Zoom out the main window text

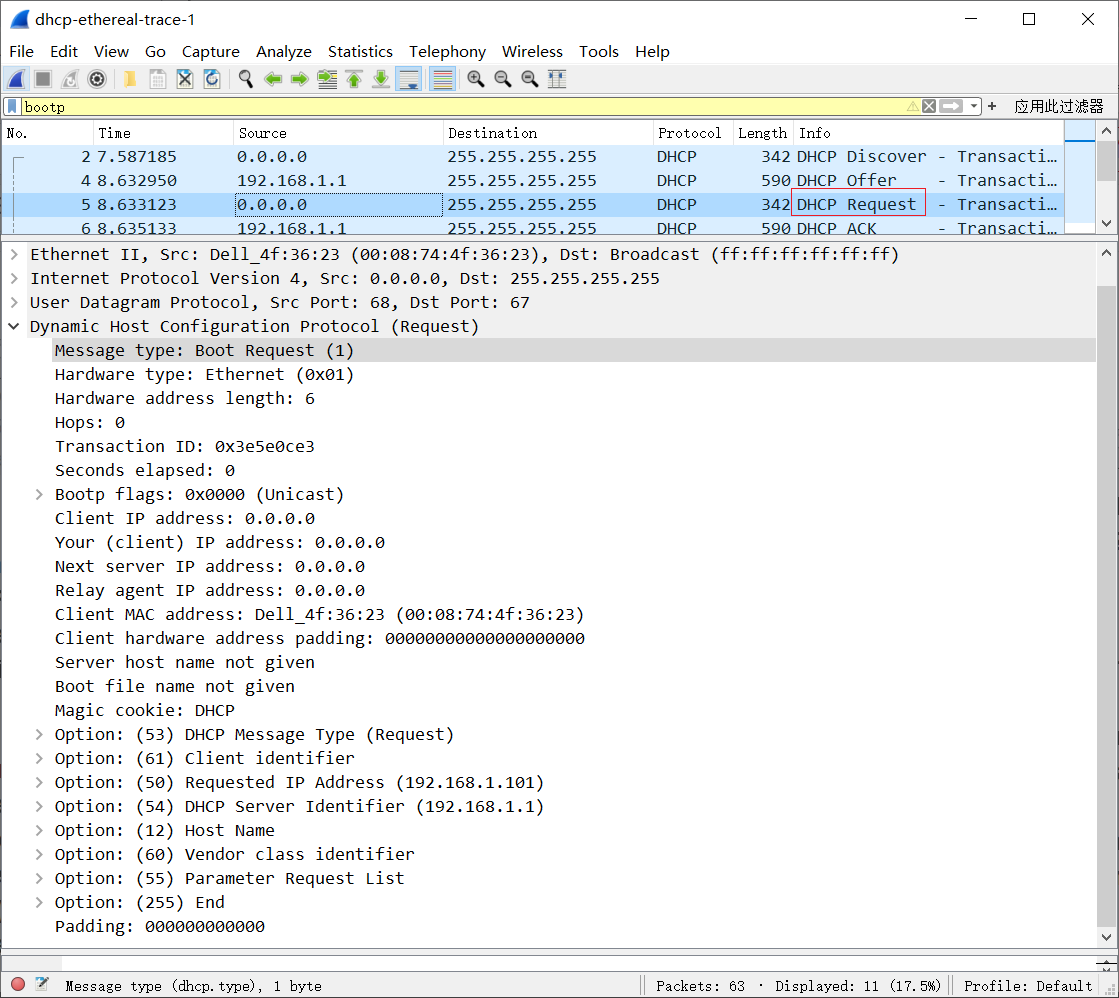502,79
